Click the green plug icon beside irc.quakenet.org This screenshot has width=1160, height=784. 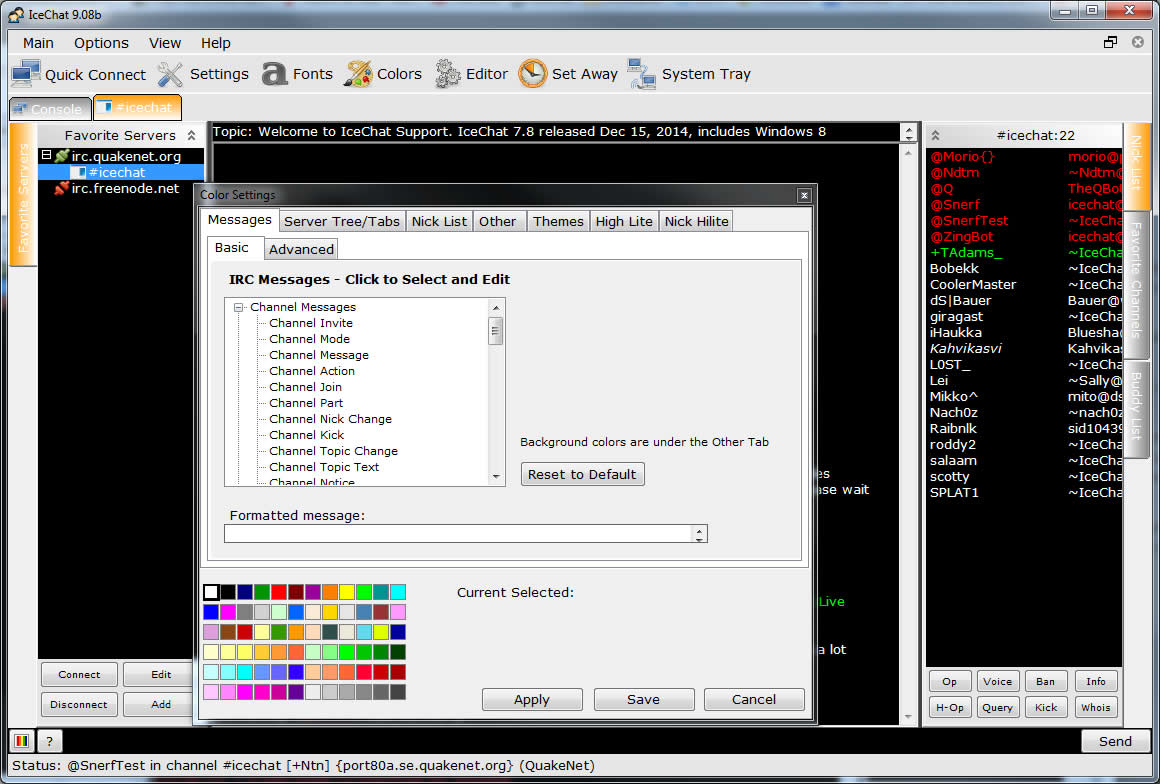pos(61,156)
